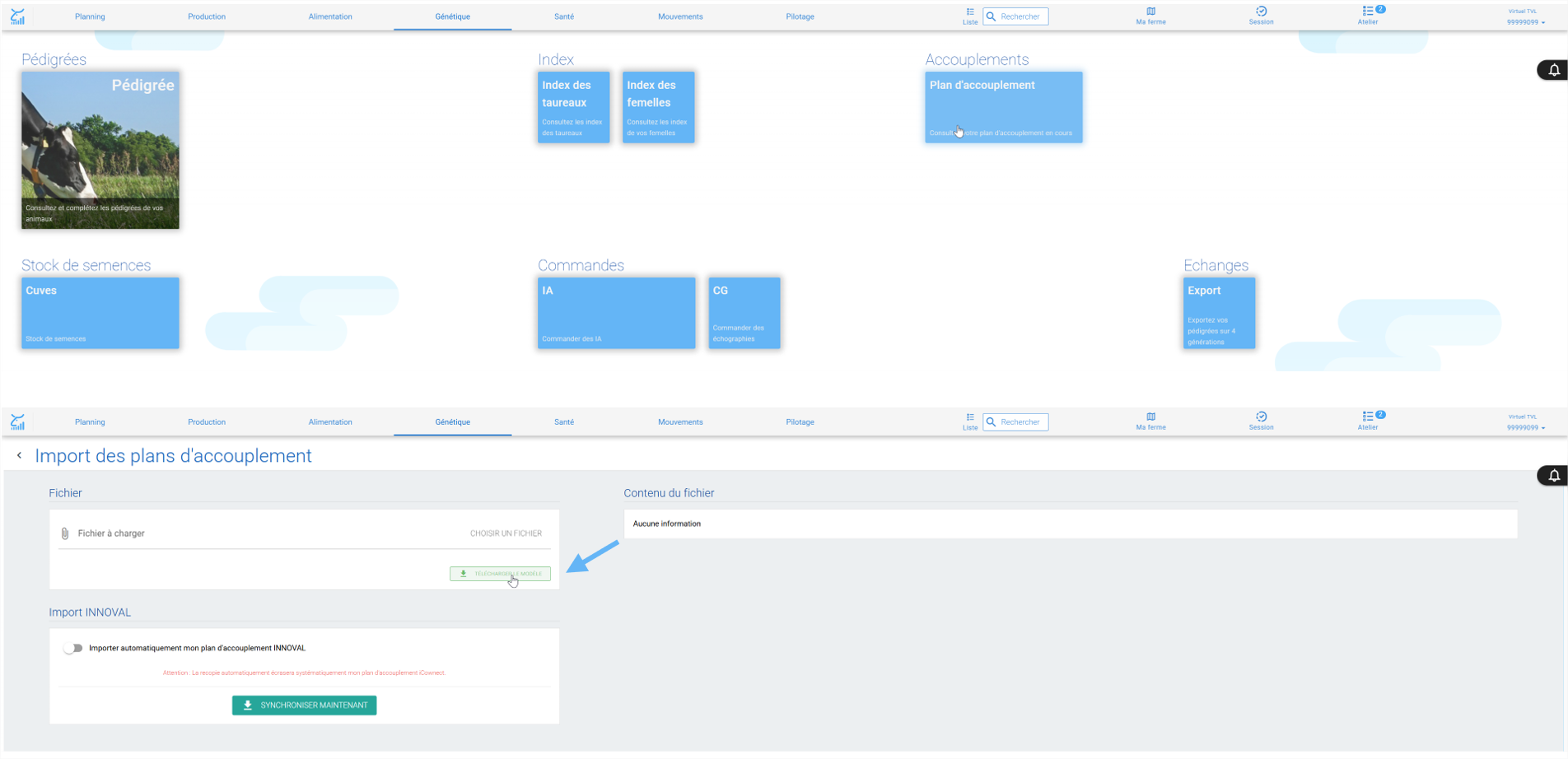Open Pilotage tab in the Import page header

[800, 422]
